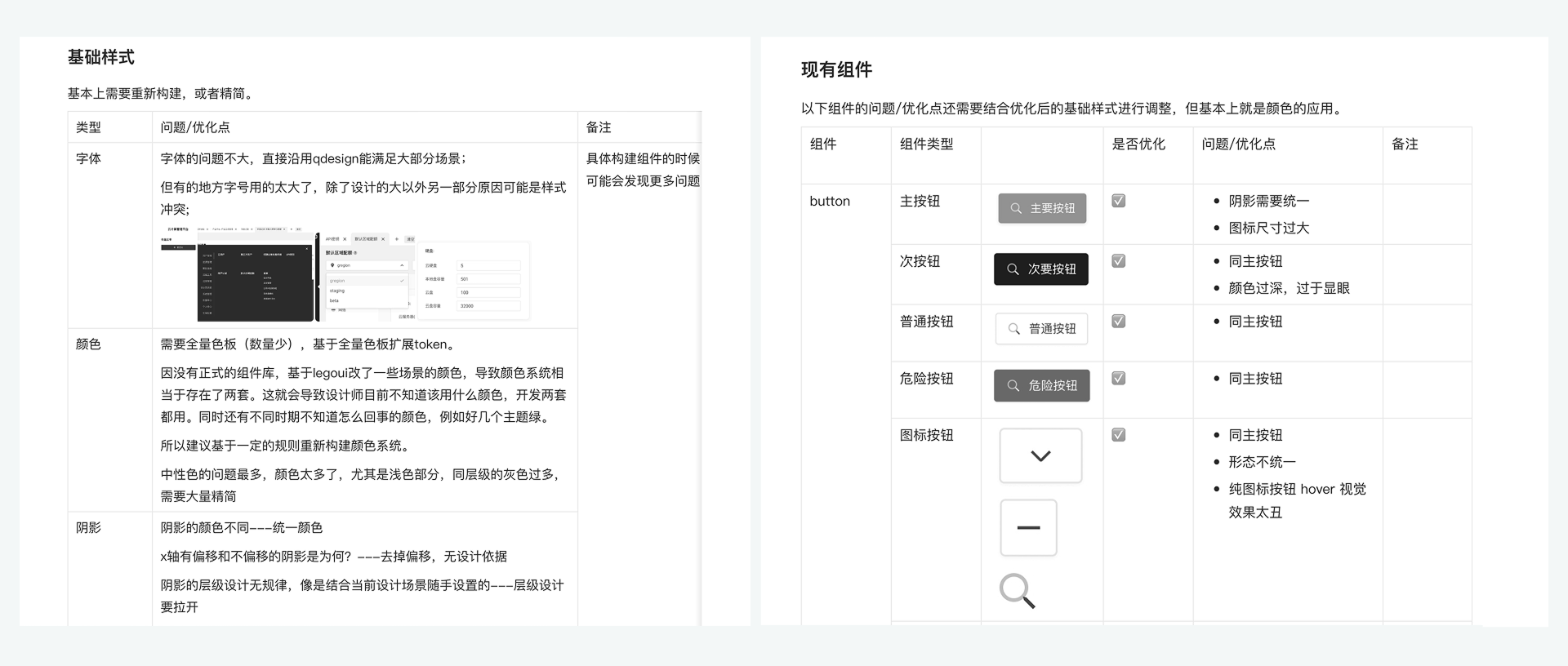Click the search icon in 主要按钮
Viewport: 1568px width, 666px height.
(x=1016, y=209)
